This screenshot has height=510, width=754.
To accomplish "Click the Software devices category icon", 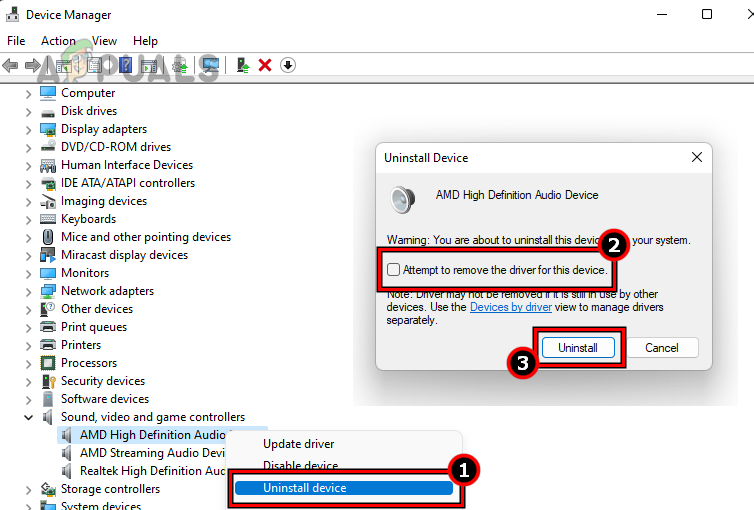I will point(48,399).
